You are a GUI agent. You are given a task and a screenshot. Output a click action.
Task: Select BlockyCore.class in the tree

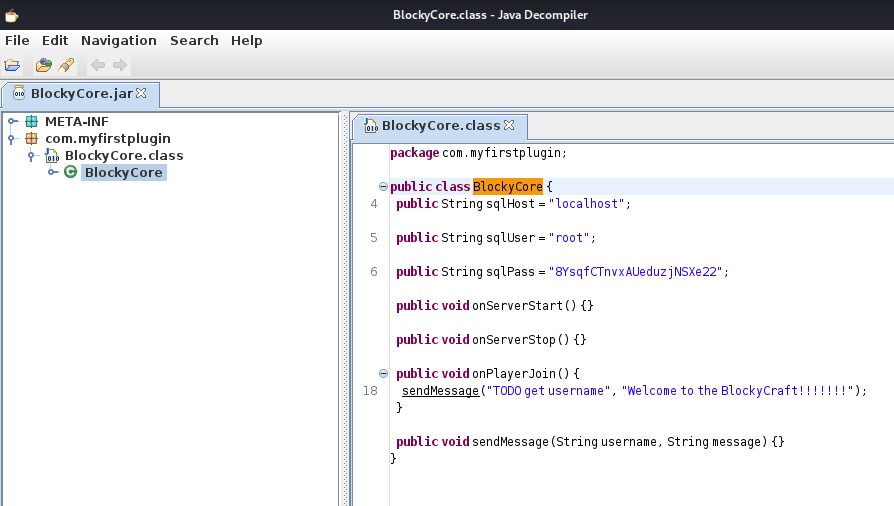click(124, 156)
